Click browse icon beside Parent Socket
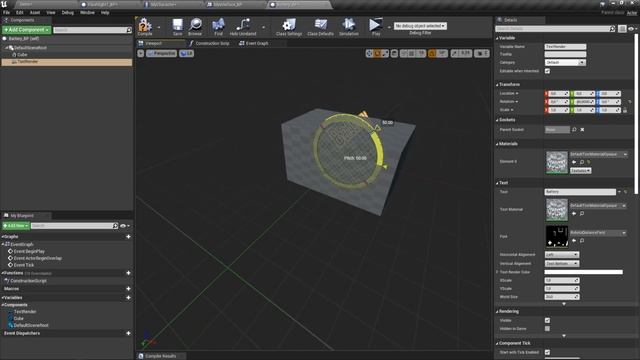The width and height of the screenshot is (640, 360). (574, 129)
